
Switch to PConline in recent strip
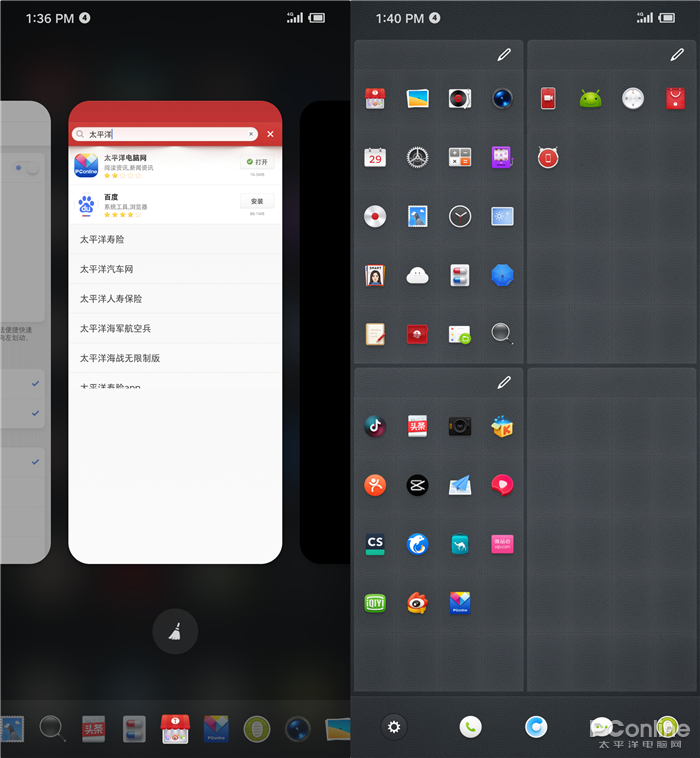coord(216,729)
